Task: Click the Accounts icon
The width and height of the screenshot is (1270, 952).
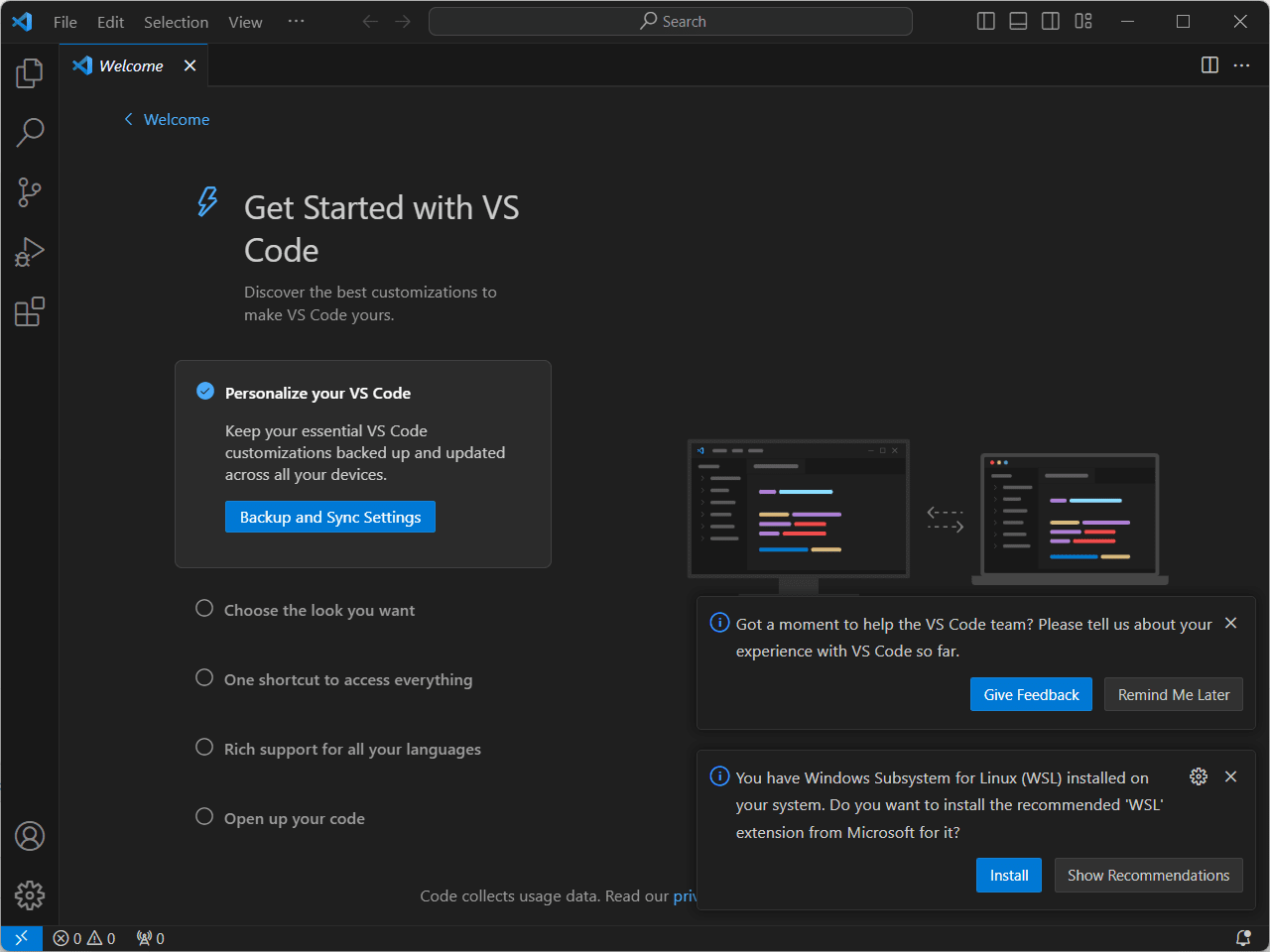Action: [29, 836]
